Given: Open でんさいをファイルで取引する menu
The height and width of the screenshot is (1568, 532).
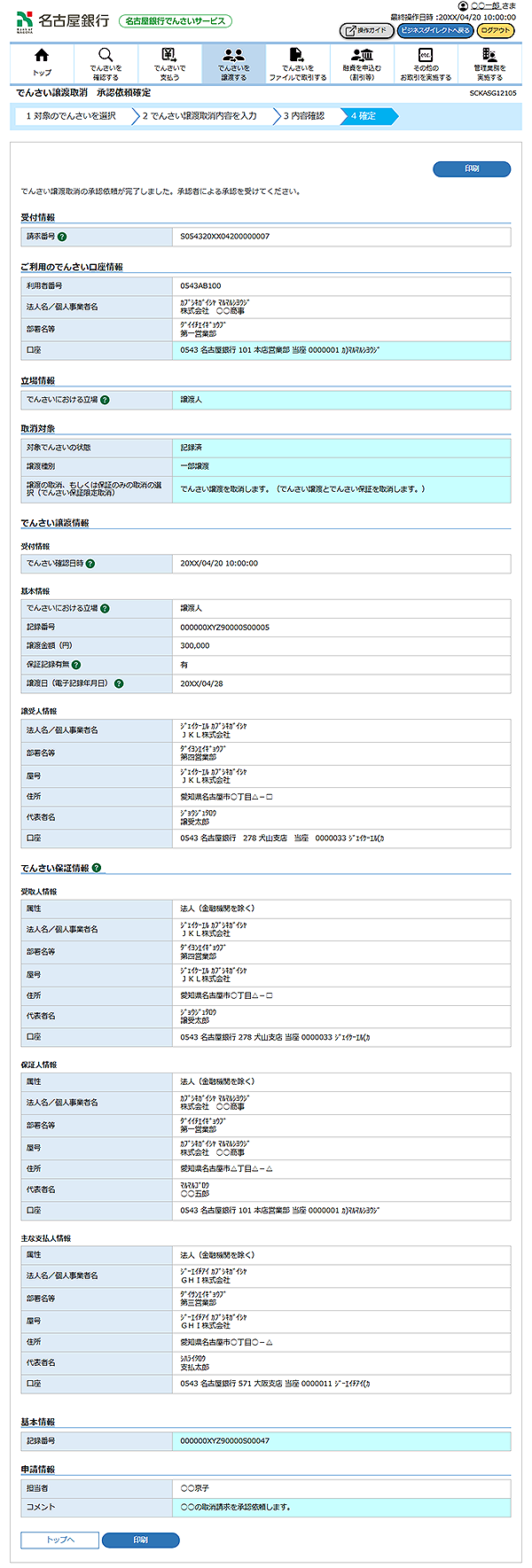Looking at the screenshot, I should (298, 63).
